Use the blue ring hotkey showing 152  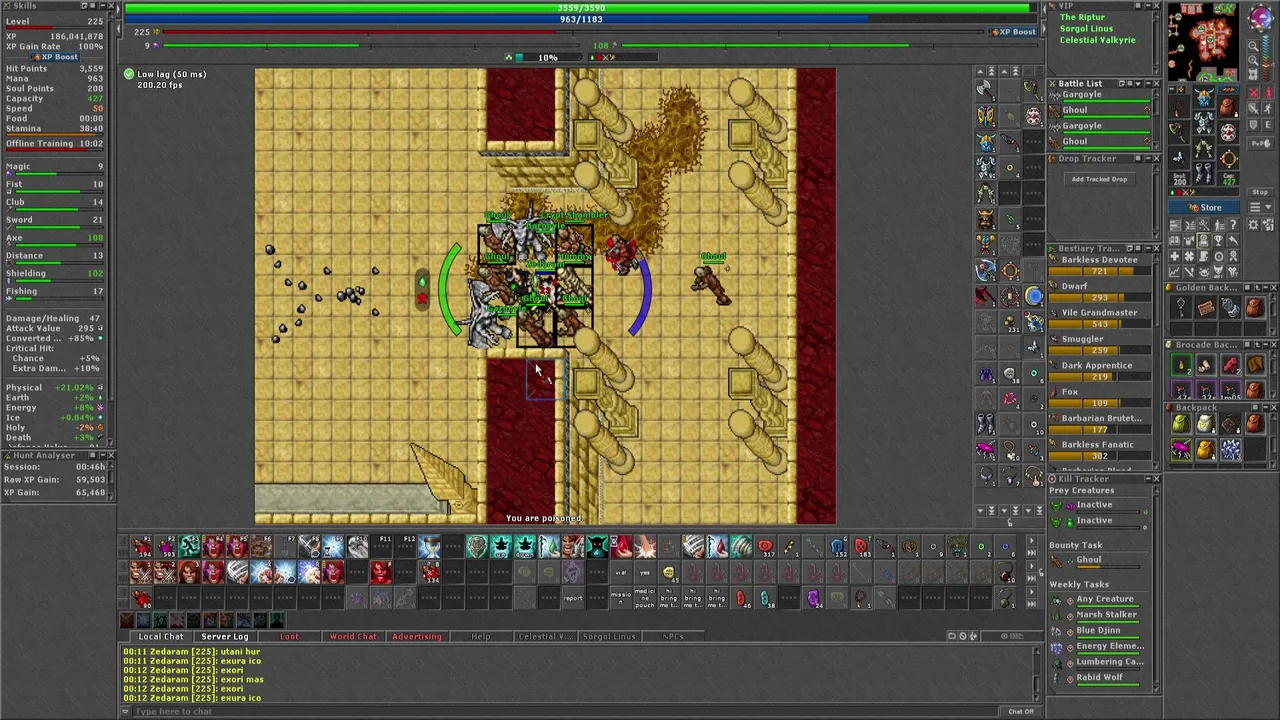pos(837,546)
